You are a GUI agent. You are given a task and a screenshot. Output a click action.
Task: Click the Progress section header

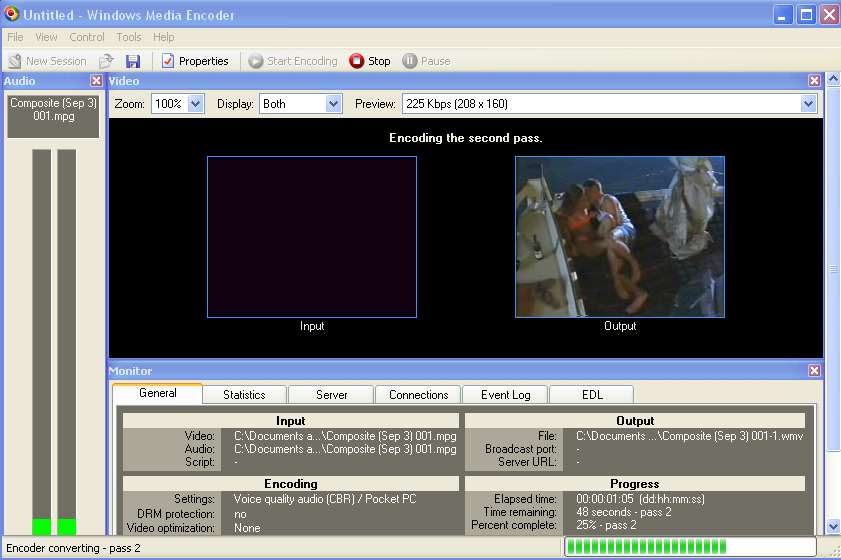click(635, 483)
